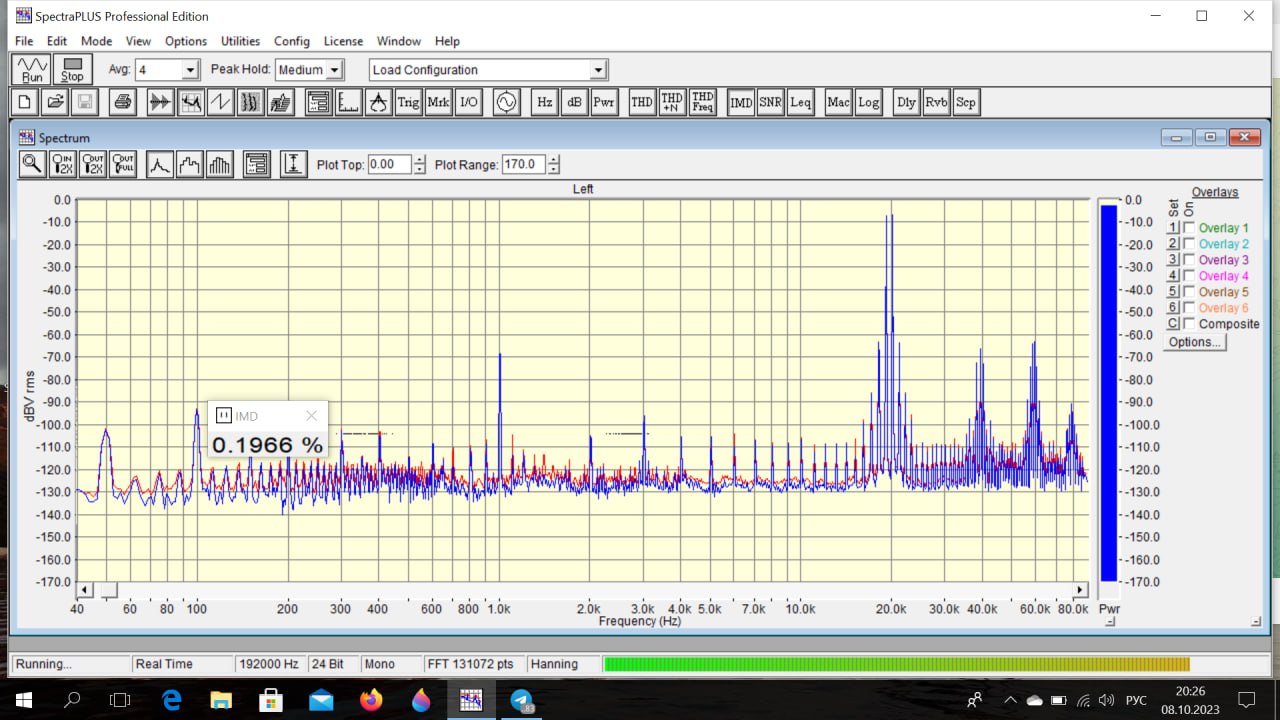1280x720 pixels.
Task: Click the Set 1 overlay button
Action: click(1173, 228)
